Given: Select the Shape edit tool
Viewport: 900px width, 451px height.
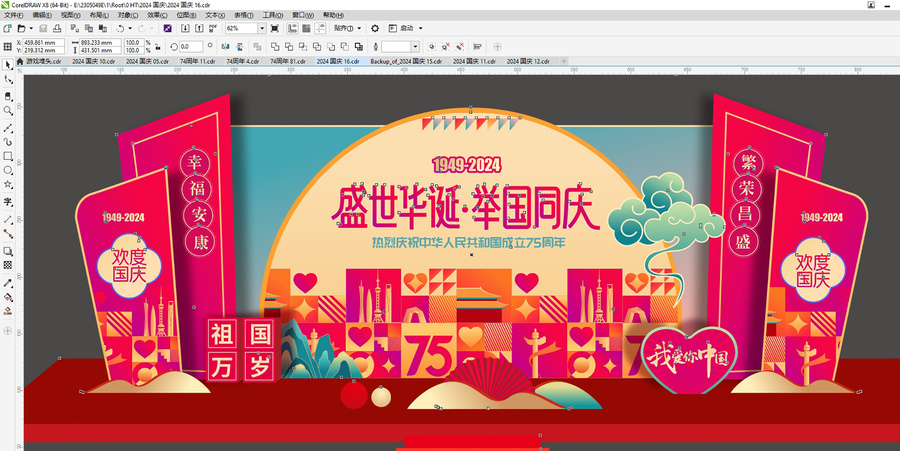Looking at the screenshot, I should [x=8, y=80].
